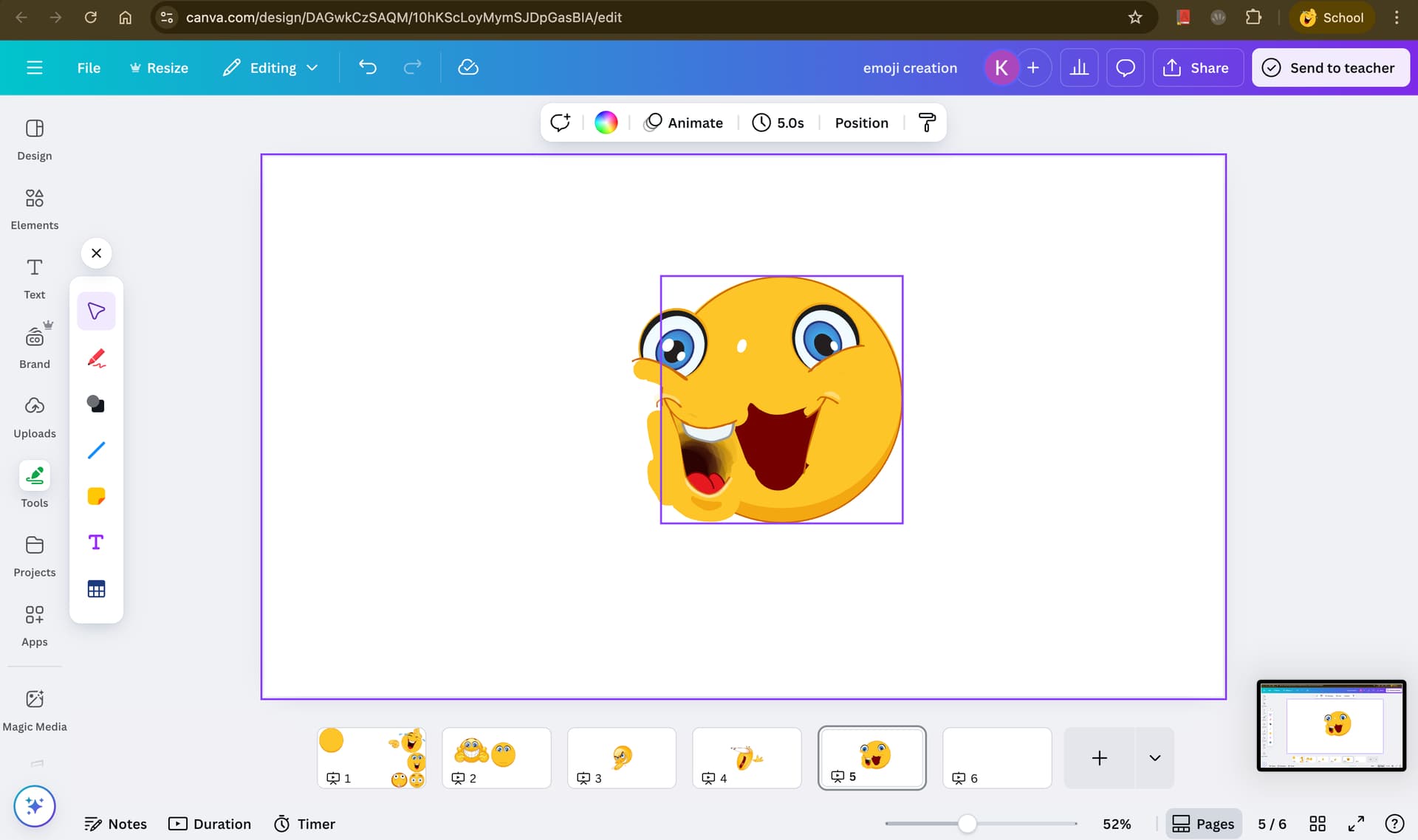
Task: Expand the Add page options chevron
Action: tap(1155, 758)
